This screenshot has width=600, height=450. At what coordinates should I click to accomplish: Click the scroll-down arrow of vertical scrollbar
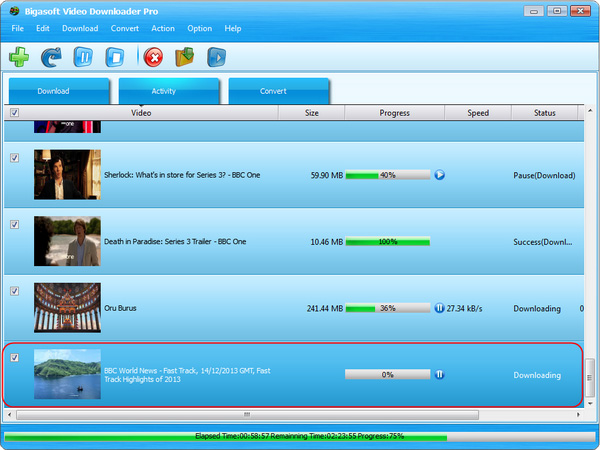(590, 403)
